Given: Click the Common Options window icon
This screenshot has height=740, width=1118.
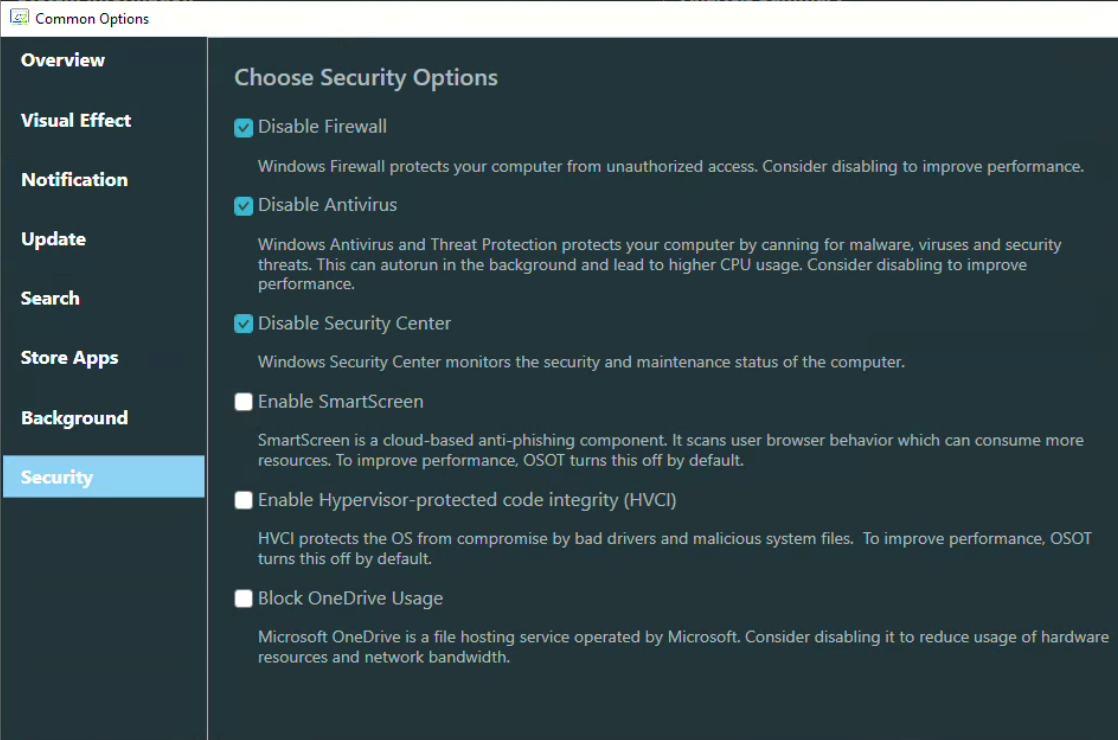Looking at the screenshot, I should 19,18.
